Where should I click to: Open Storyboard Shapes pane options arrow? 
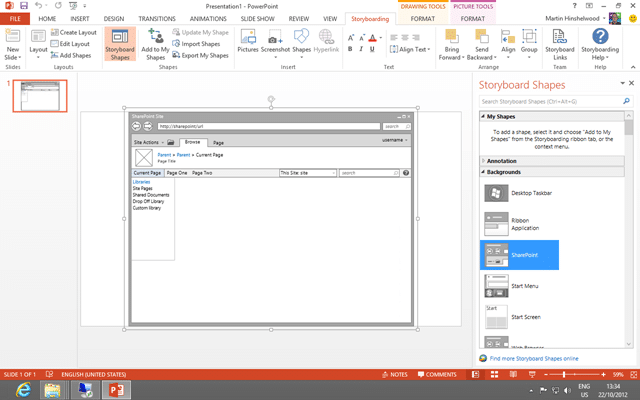pyautogui.click(x=622, y=83)
